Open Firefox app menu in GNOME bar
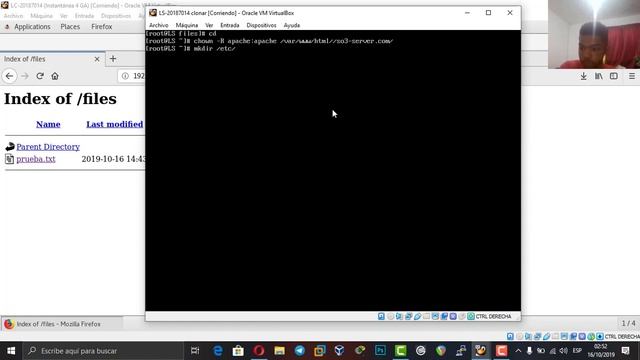640x360 pixels. [x=102, y=27]
